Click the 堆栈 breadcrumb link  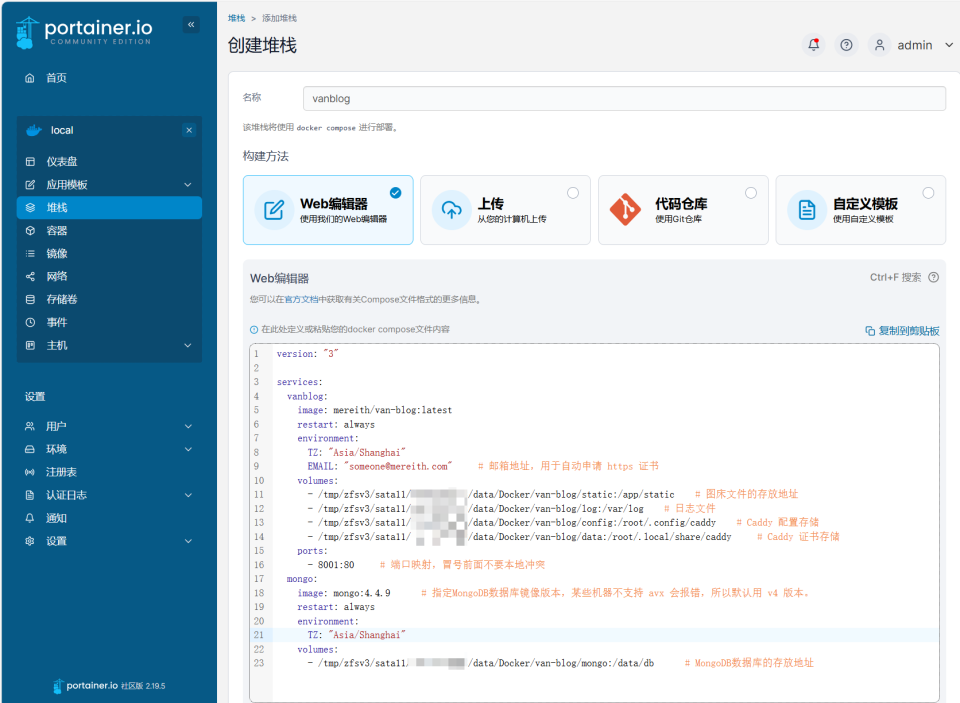click(x=236, y=18)
